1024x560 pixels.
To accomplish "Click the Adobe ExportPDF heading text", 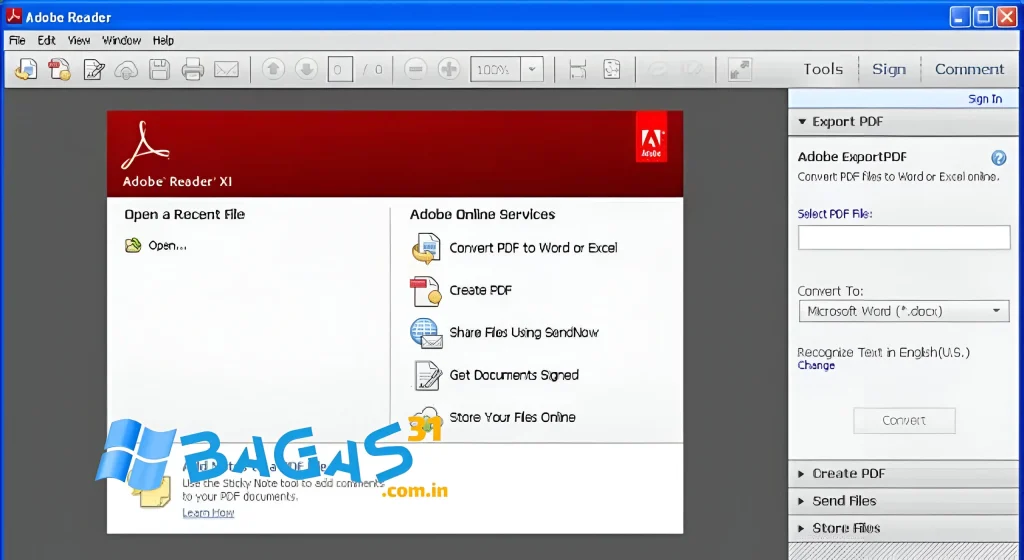I will (852, 157).
